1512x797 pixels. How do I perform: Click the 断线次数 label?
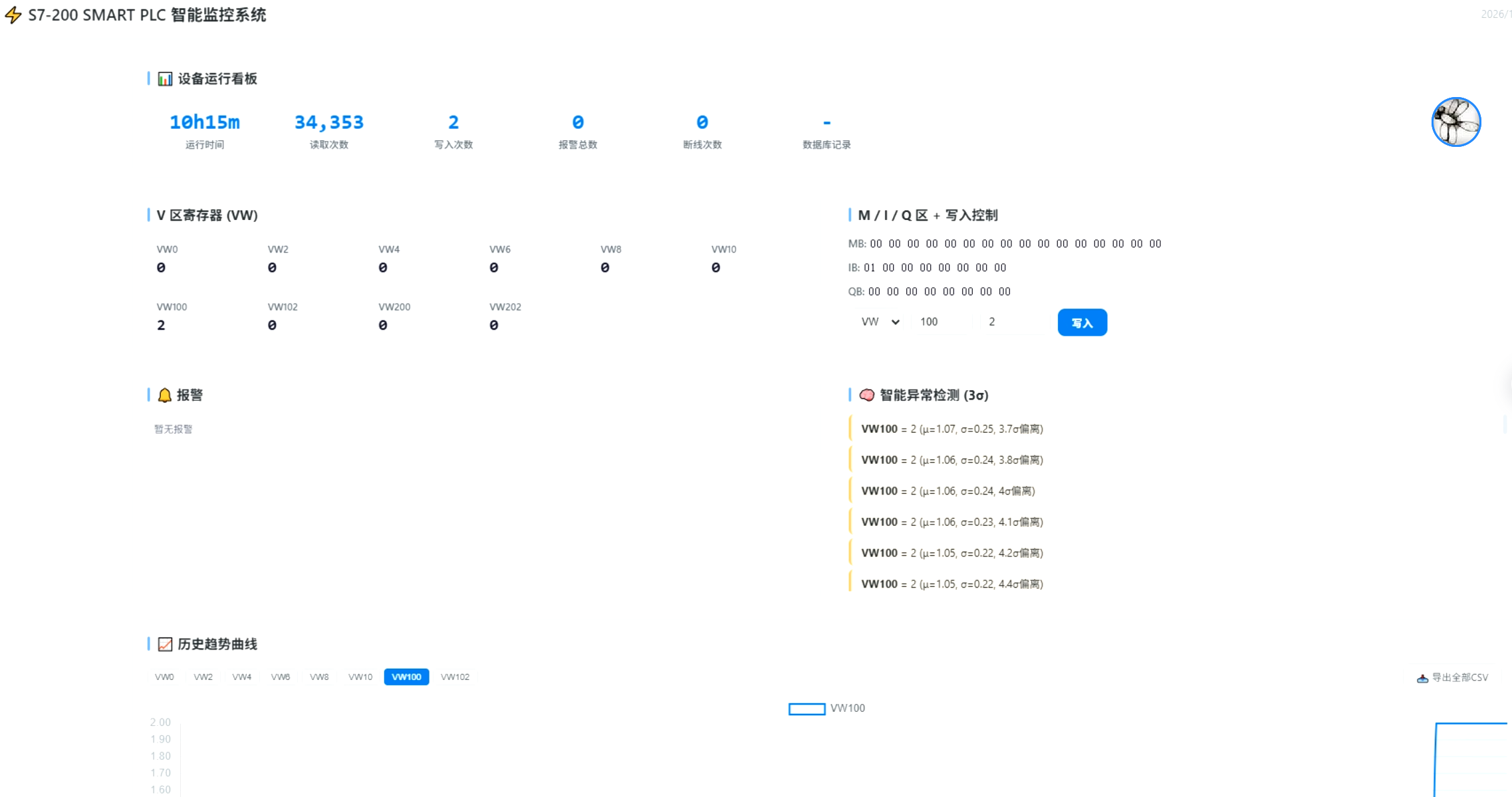(702, 145)
